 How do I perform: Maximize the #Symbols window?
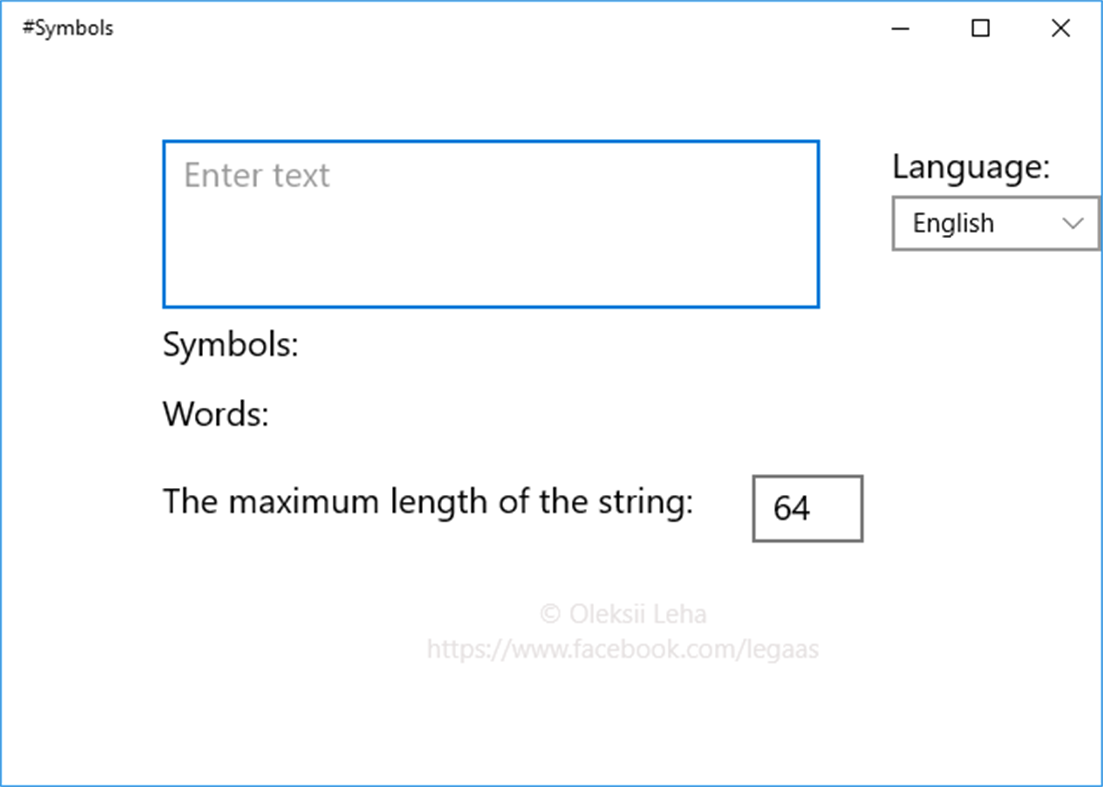(x=980, y=28)
